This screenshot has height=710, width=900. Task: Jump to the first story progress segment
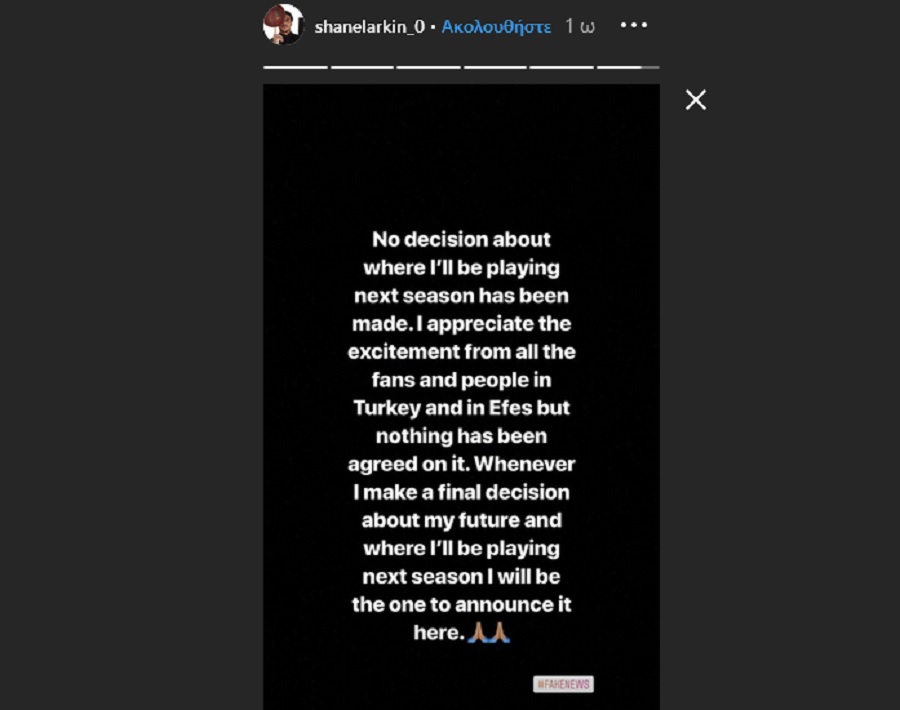tap(295, 67)
